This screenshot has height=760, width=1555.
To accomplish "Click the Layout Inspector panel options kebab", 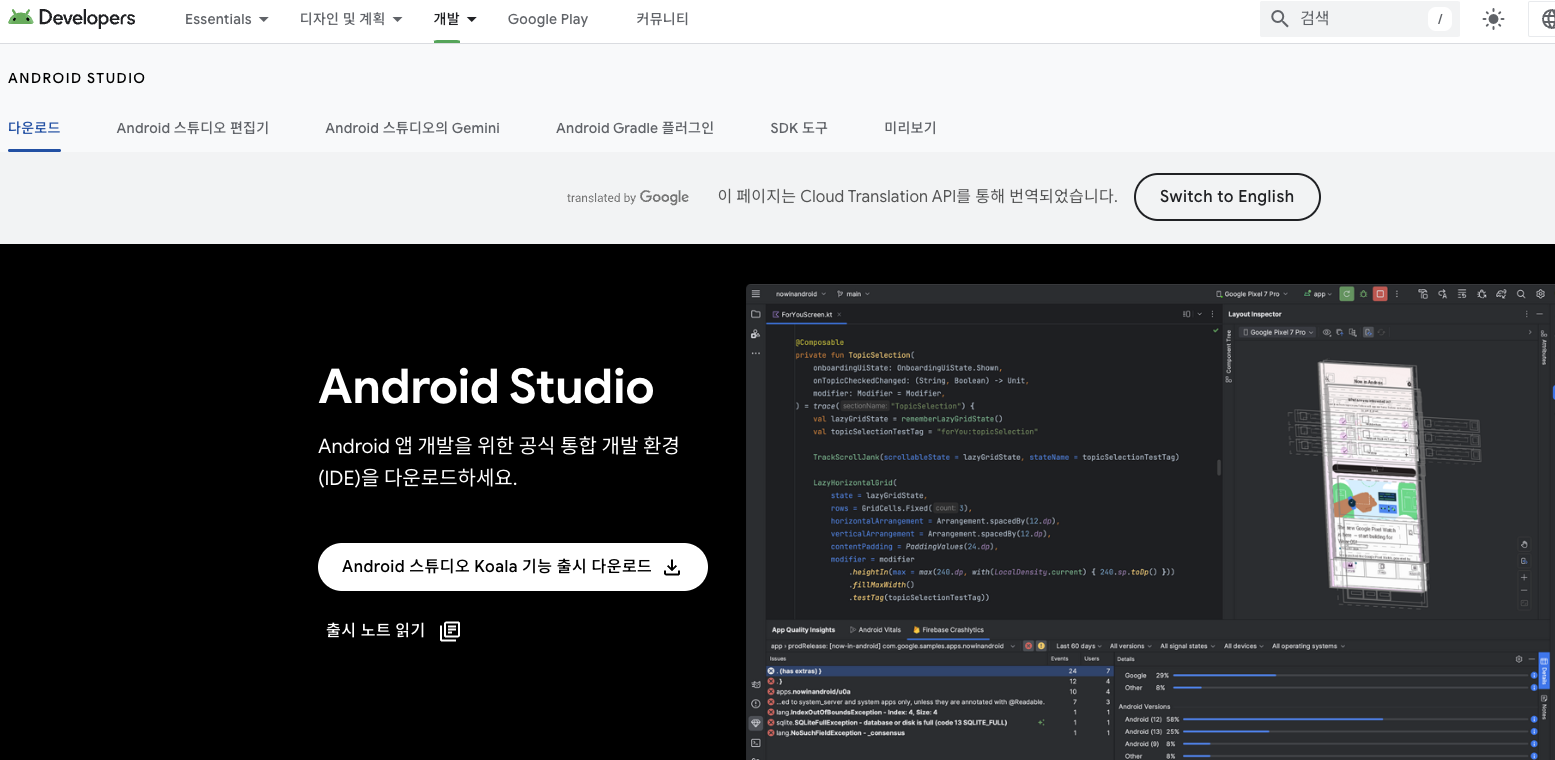I will [x=1526, y=314].
